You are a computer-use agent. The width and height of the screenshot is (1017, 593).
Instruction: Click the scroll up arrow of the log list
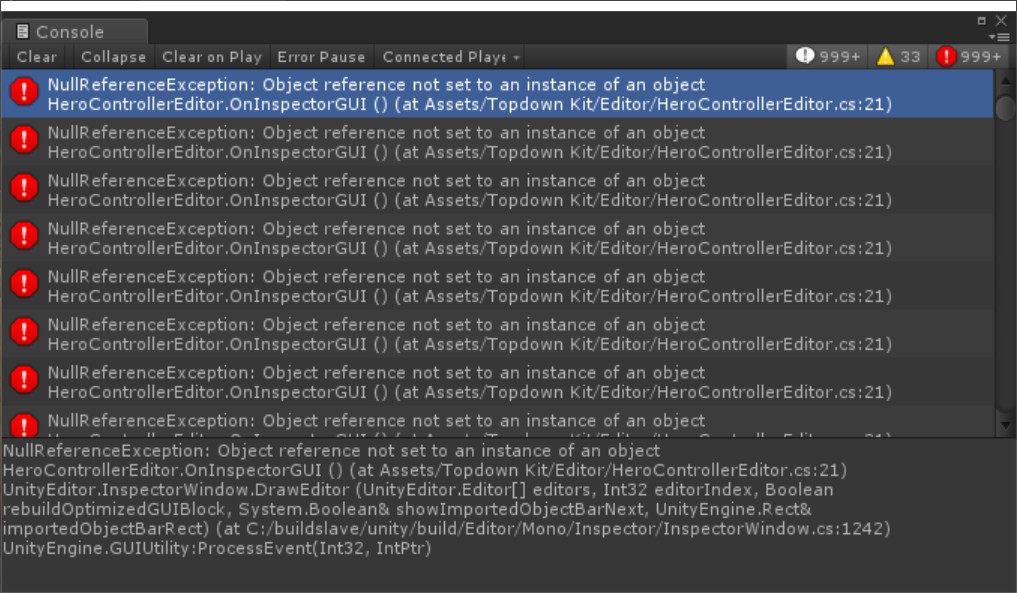pyautogui.click(x=1005, y=81)
